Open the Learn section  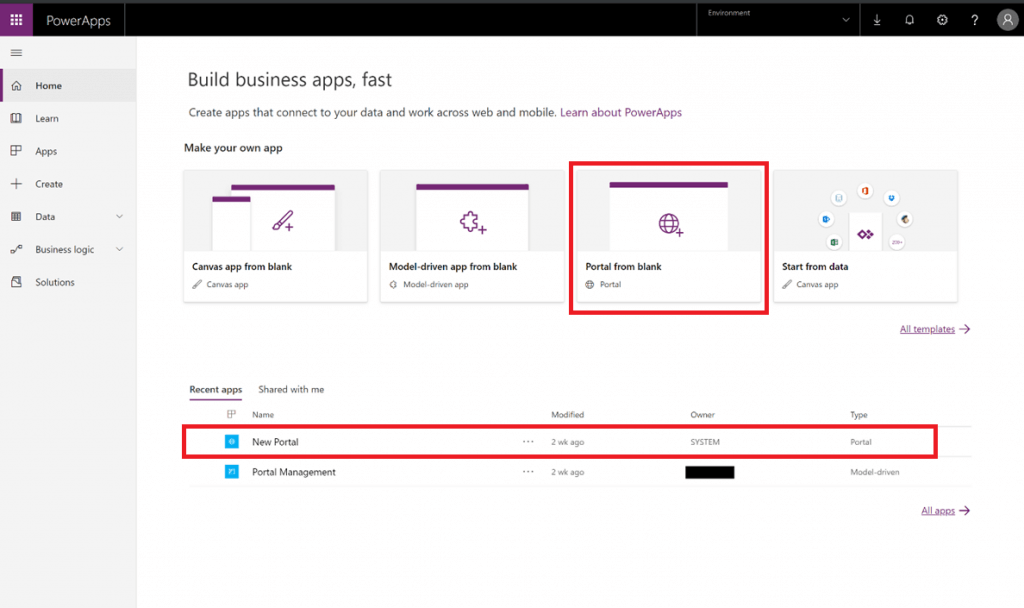[46, 118]
